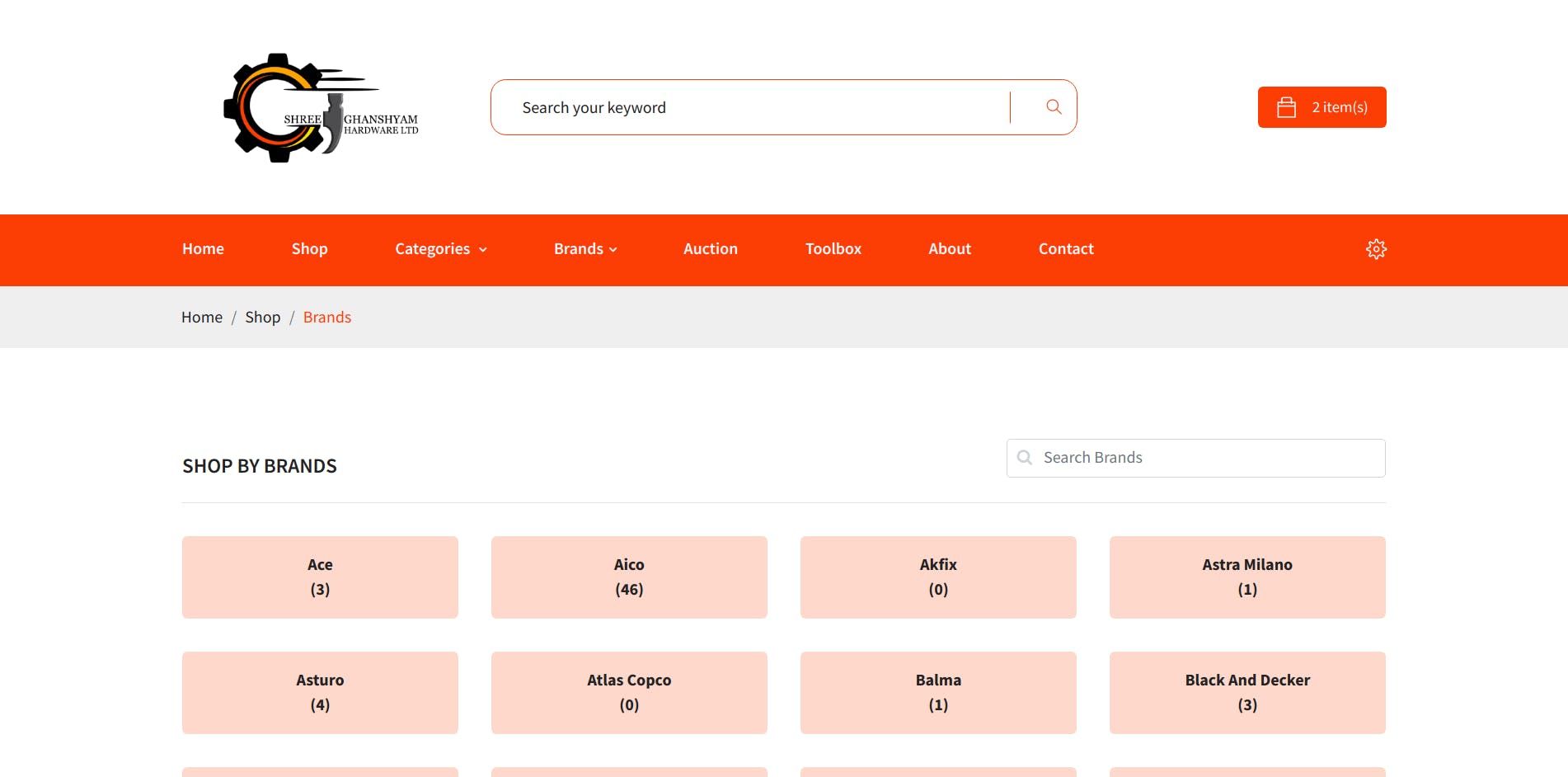
Task: Select the Aico brand tile
Action: click(629, 577)
